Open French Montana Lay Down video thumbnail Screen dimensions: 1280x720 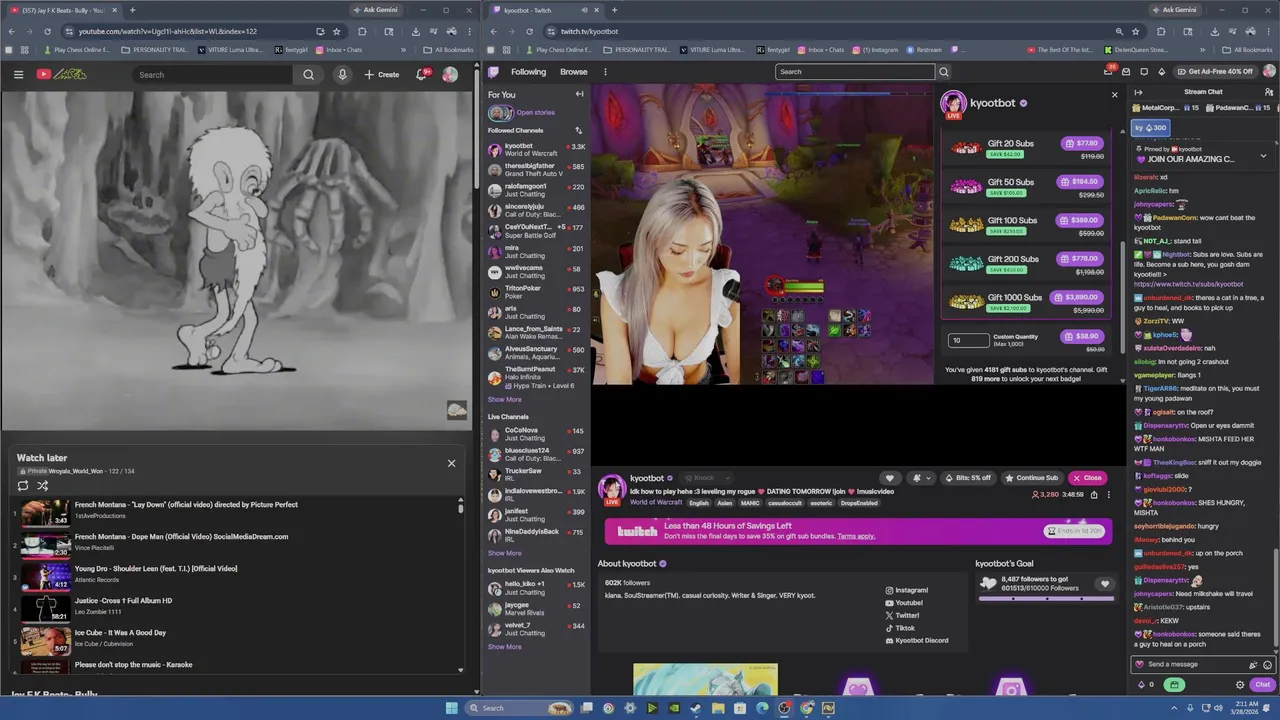tap(45, 513)
